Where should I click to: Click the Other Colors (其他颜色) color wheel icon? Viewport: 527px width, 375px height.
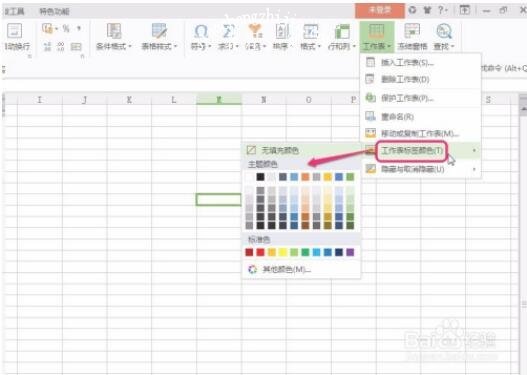tap(252, 269)
